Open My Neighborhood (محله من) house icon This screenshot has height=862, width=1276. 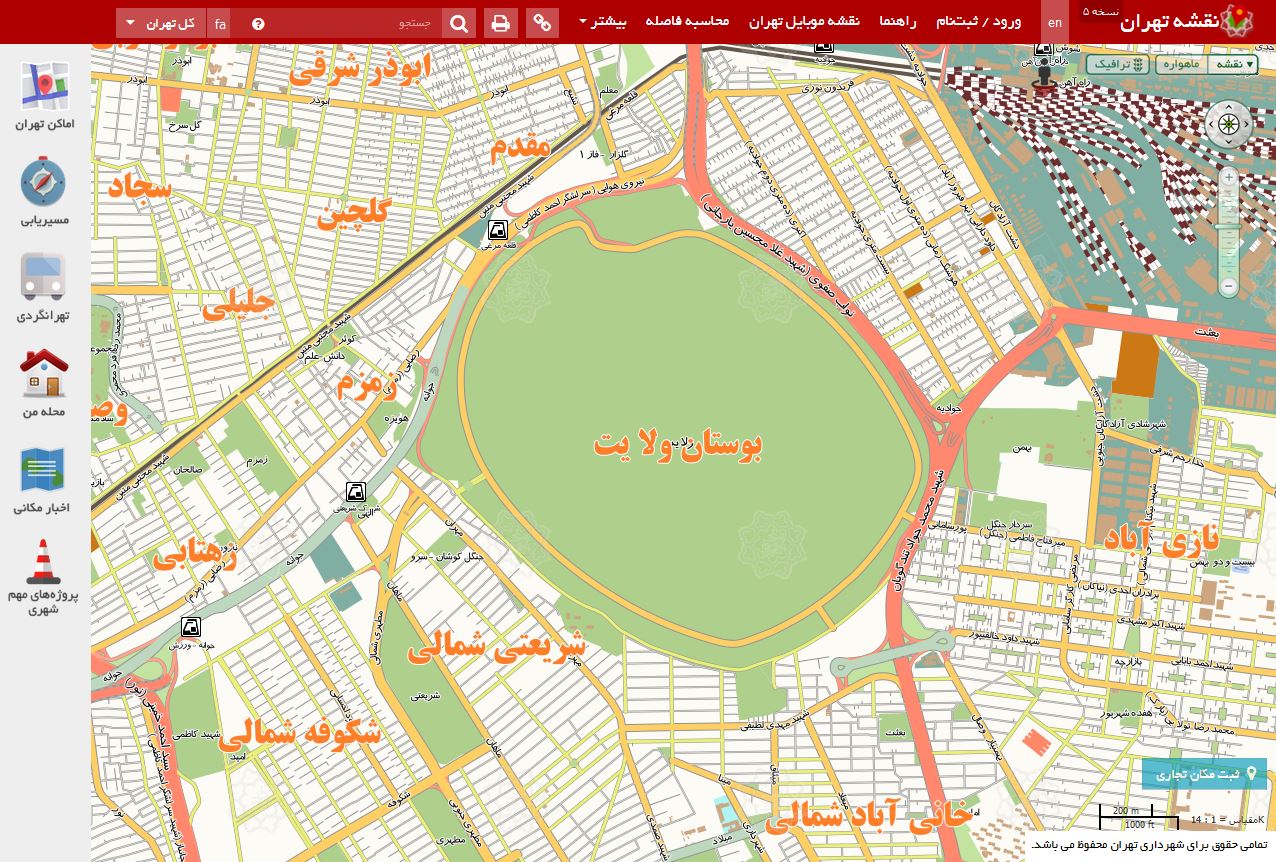click(x=43, y=383)
